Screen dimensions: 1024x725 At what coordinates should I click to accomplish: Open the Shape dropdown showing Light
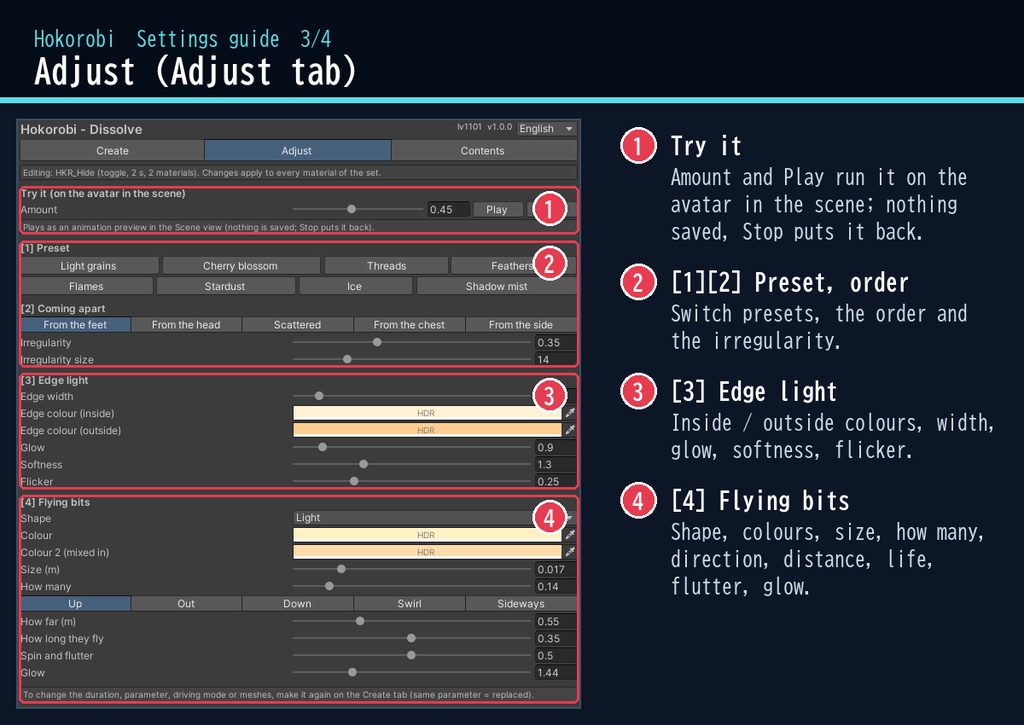pyautogui.click(x=434, y=517)
